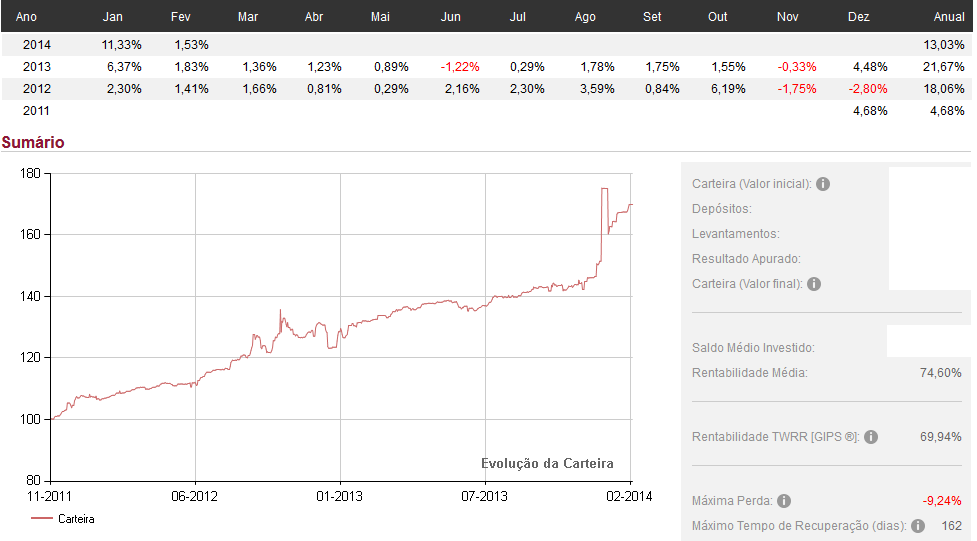Open the Rentabilidade TWRR info tooltip icon
Screen dimensions: 977x541
coord(871,437)
